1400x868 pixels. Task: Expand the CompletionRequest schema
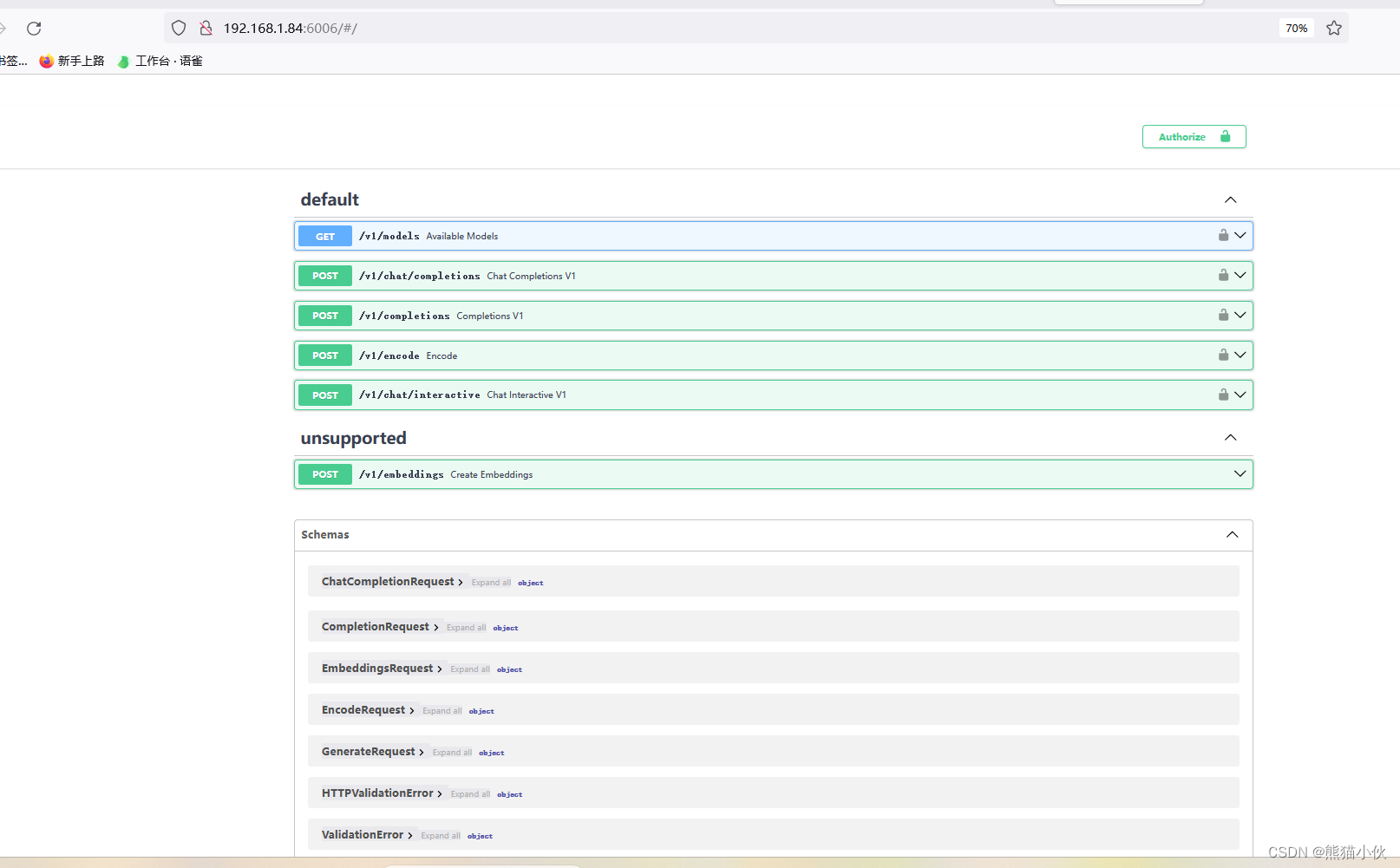pyautogui.click(x=380, y=627)
